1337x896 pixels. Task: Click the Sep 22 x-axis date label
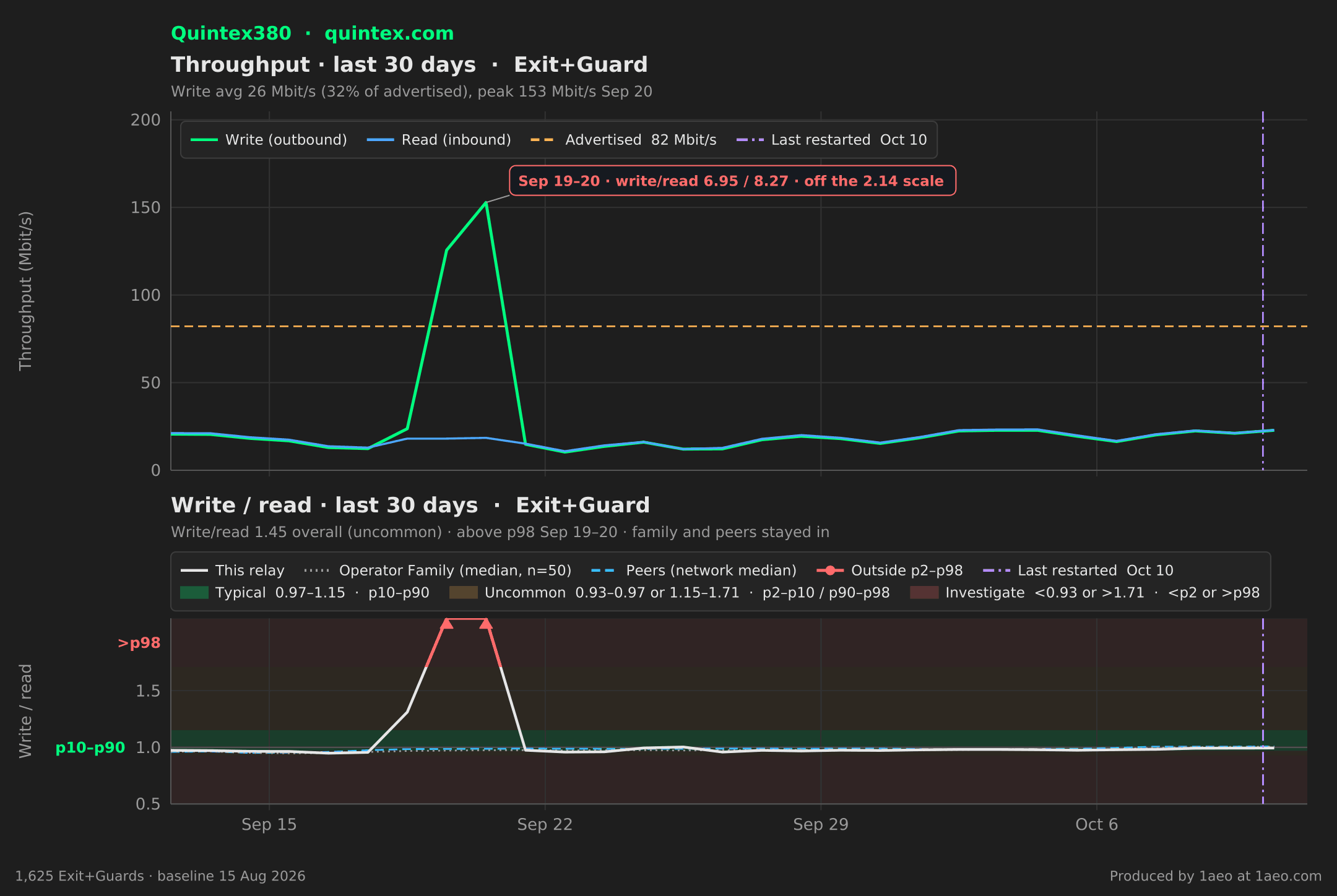click(x=545, y=825)
